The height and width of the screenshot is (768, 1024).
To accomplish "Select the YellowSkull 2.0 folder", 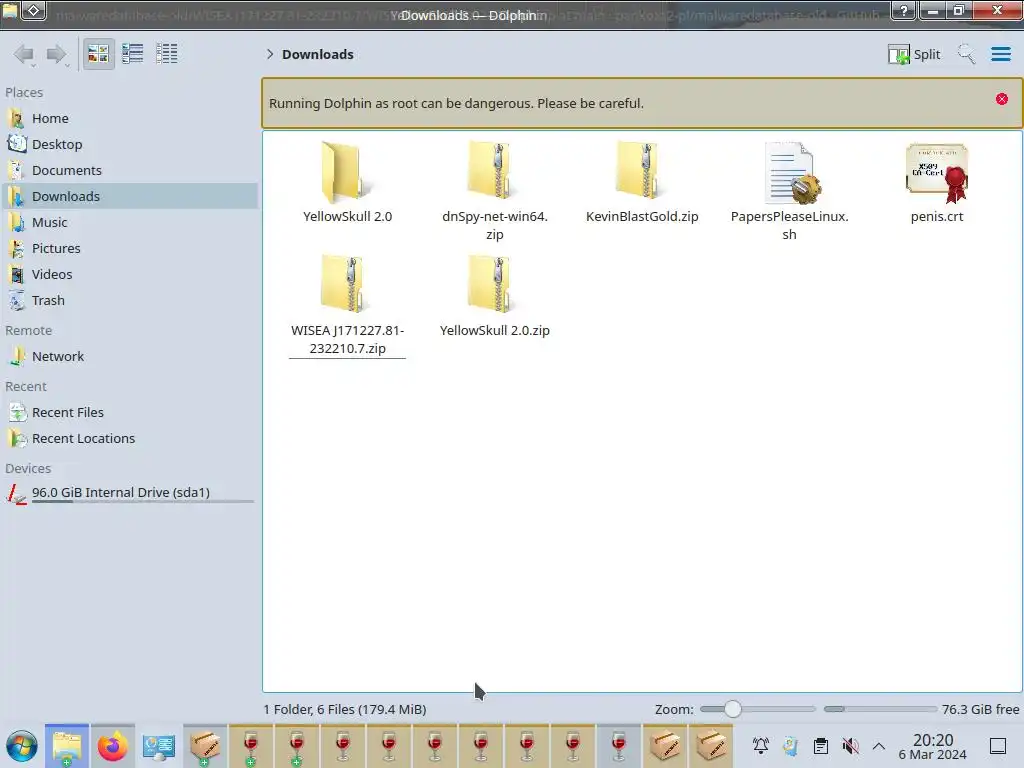I will click(347, 183).
